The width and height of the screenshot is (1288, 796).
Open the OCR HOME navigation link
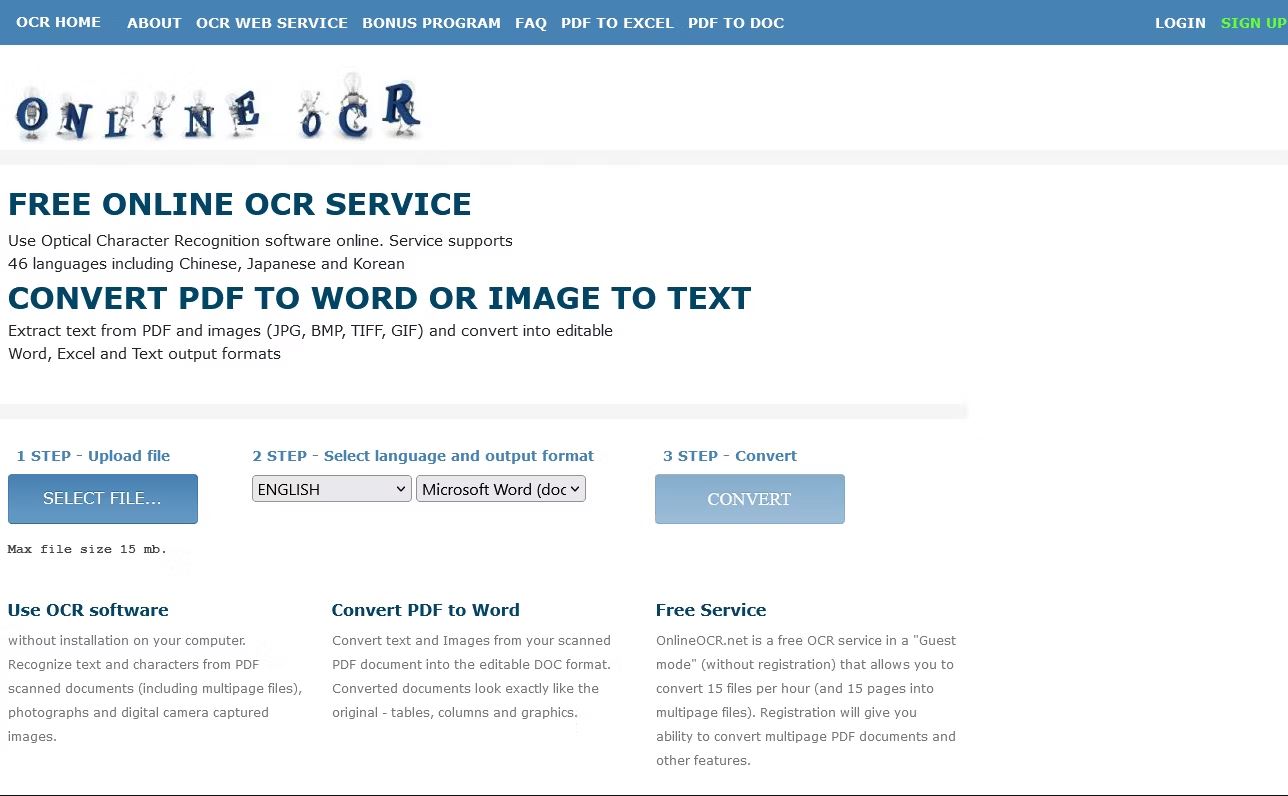(x=58, y=22)
